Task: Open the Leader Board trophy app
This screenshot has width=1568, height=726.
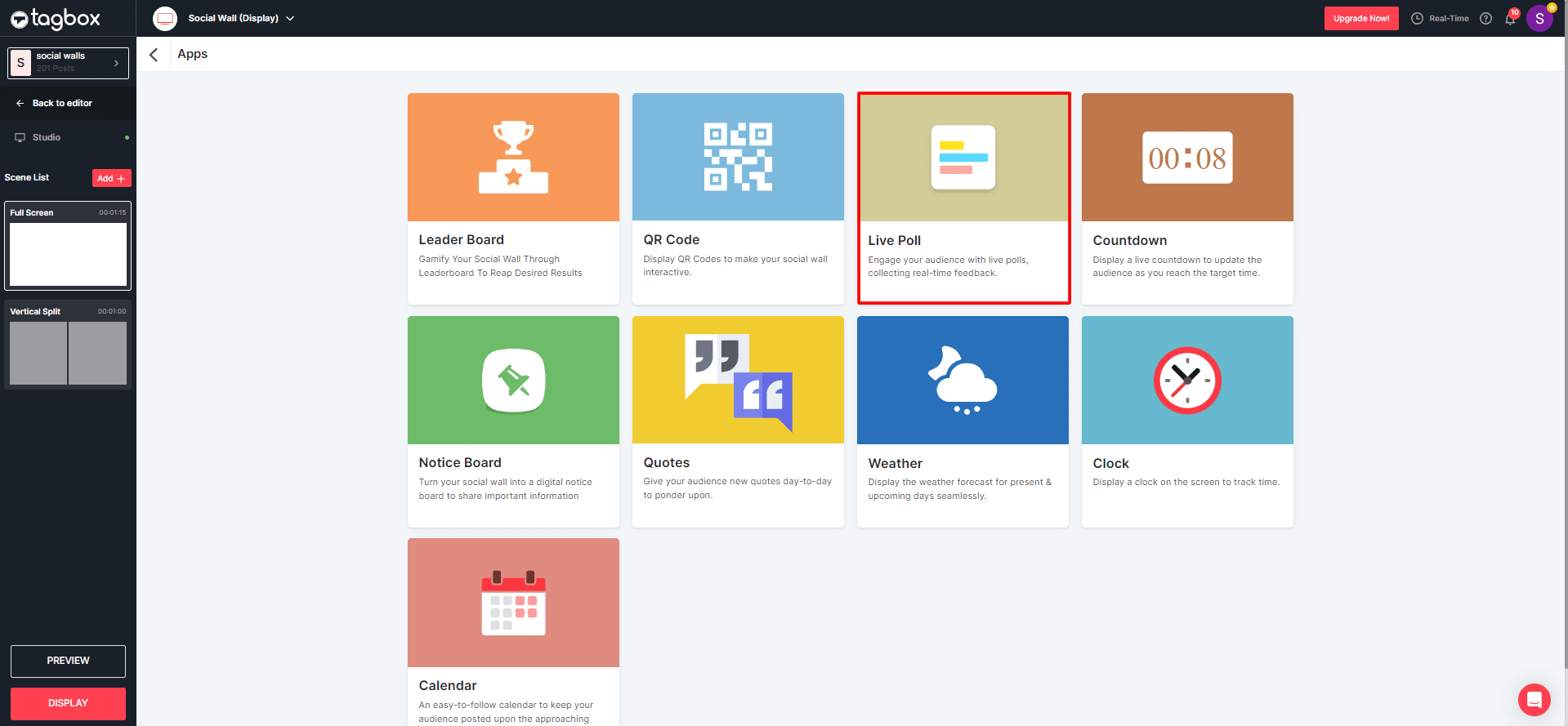Action: (513, 158)
